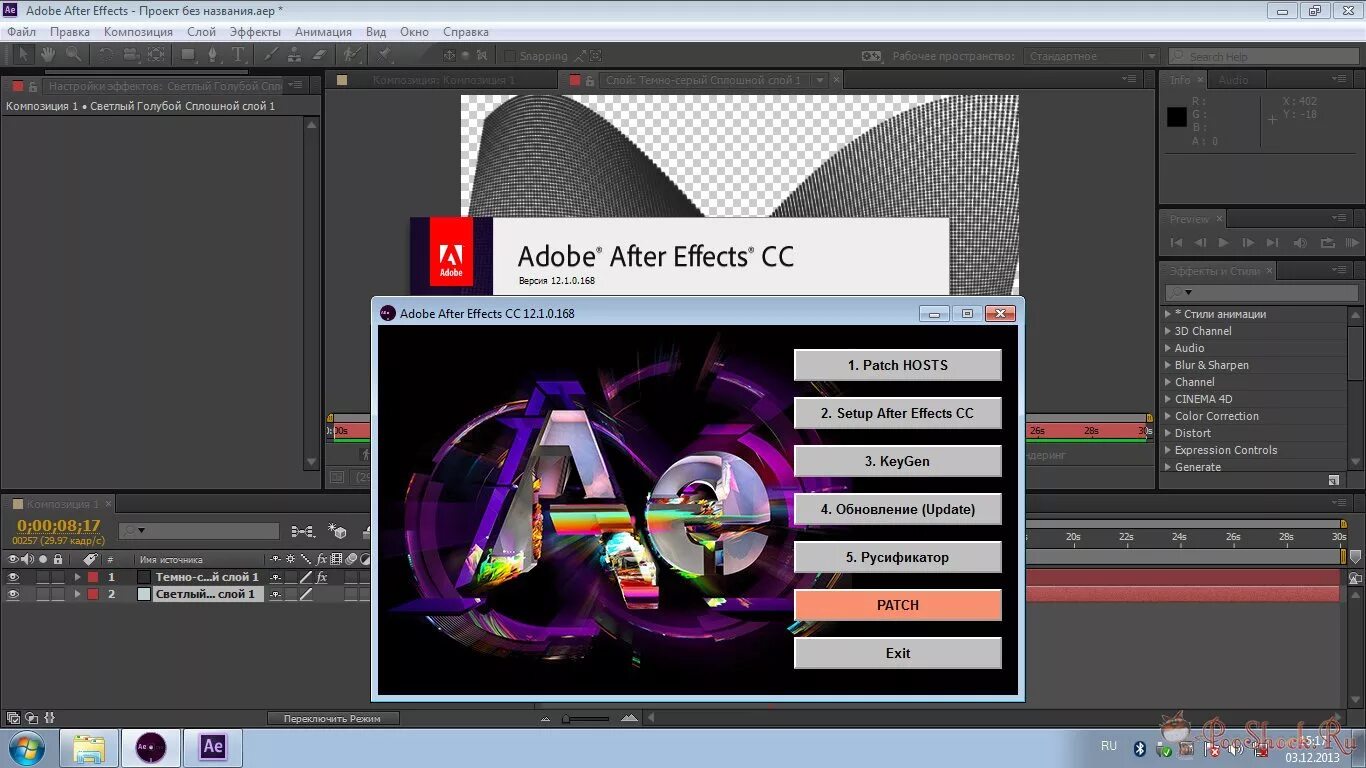Click the 5. Русификатор button
The image size is (1366, 768).
click(898, 557)
